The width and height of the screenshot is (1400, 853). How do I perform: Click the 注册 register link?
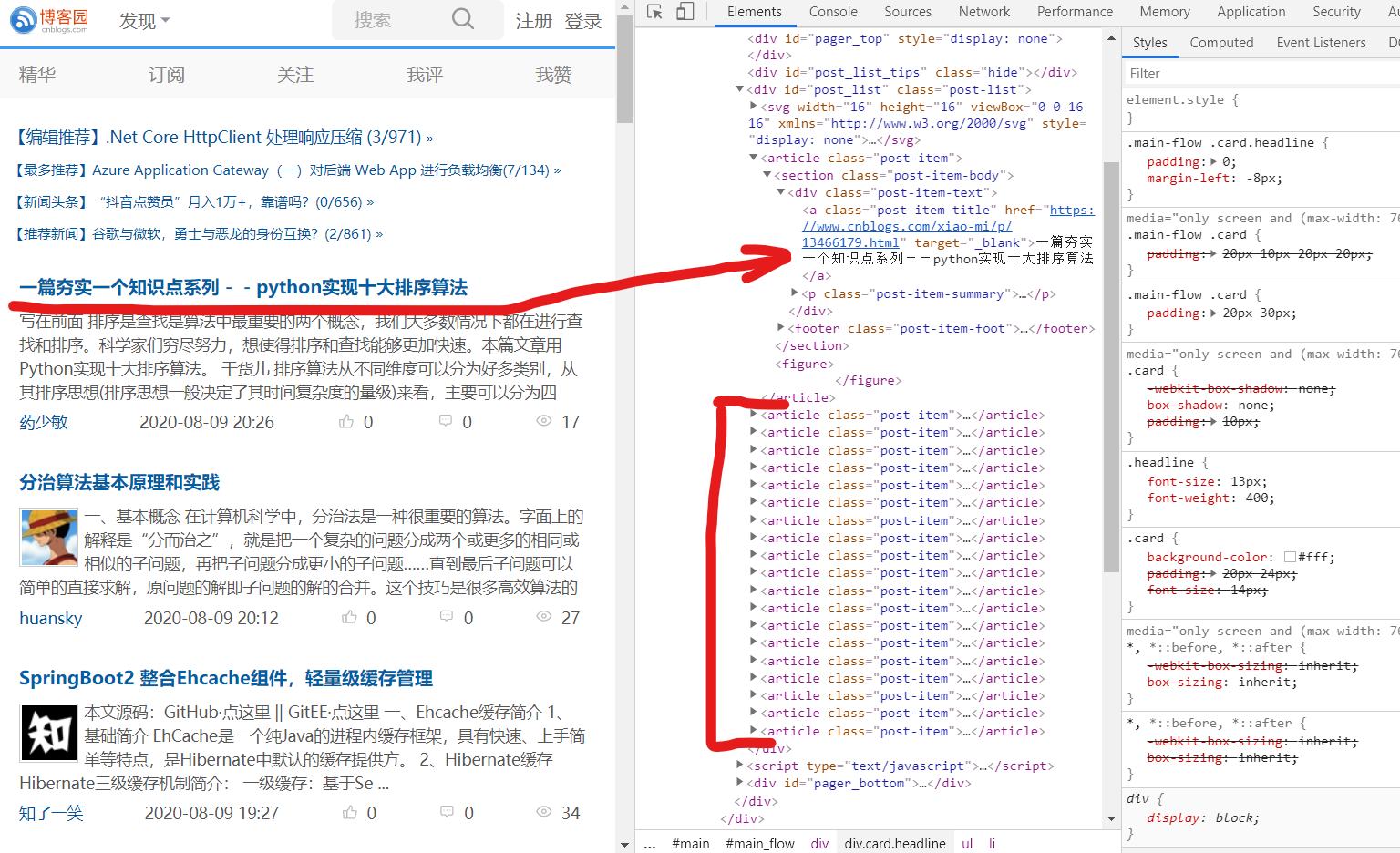click(x=534, y=20)
